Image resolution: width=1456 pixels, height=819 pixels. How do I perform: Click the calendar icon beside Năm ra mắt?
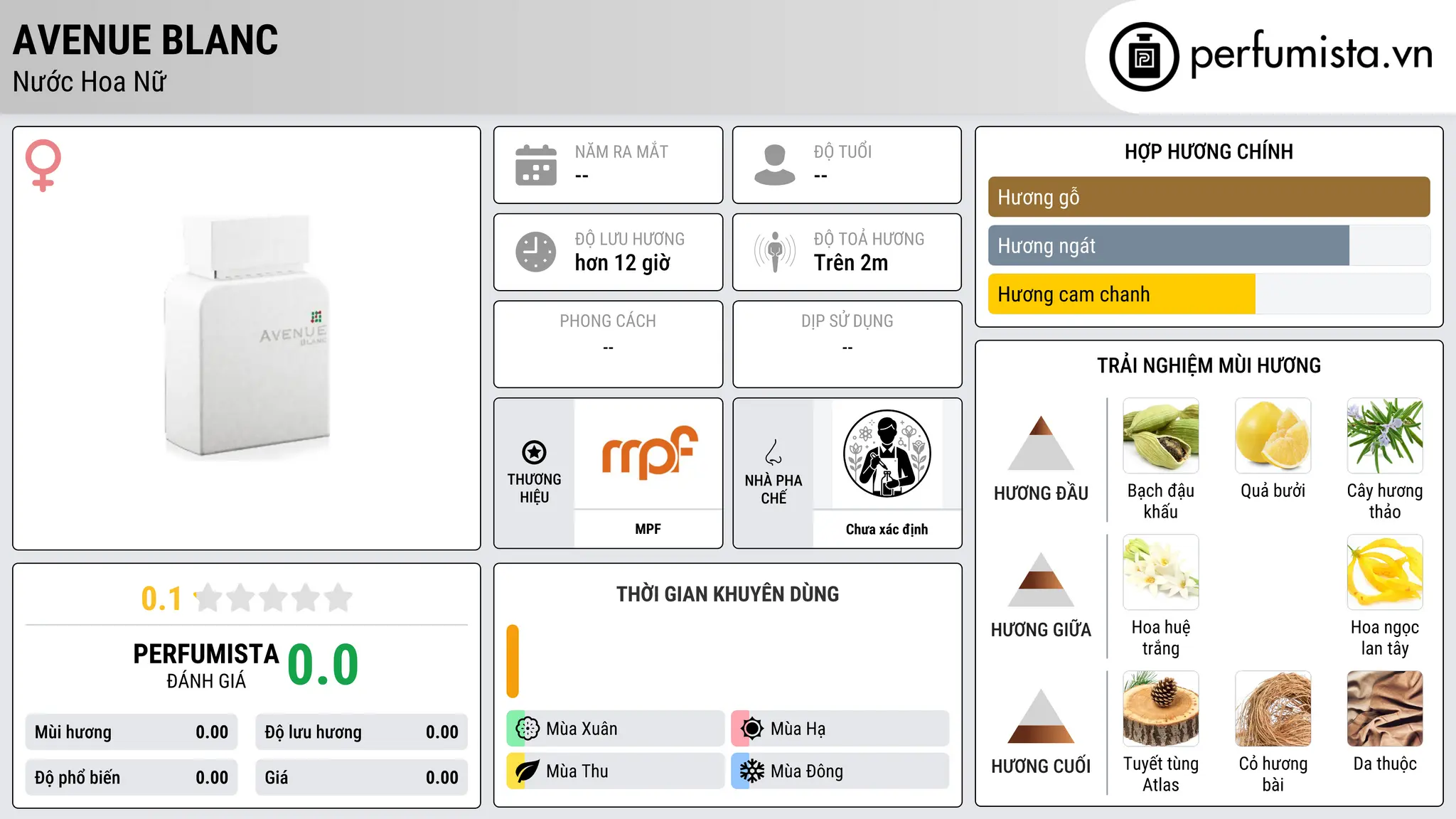click(x=536, y=165)
